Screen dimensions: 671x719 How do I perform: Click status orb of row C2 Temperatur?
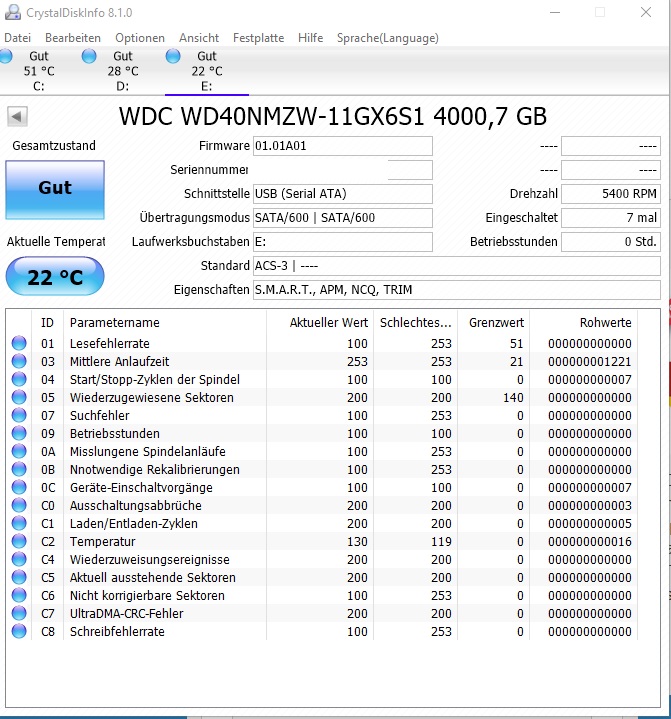(19, 541)
